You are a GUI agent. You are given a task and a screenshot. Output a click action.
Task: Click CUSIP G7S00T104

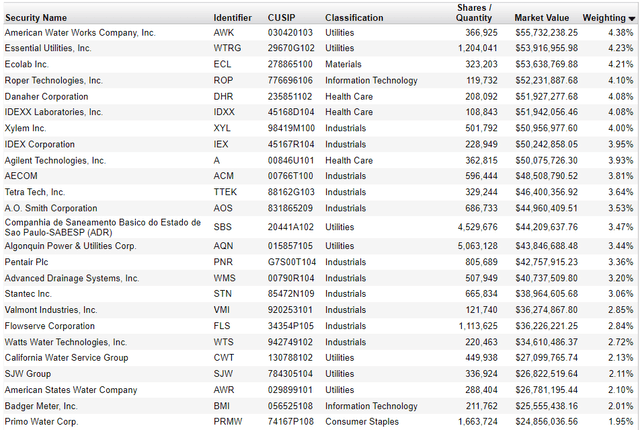click(292, 262)
